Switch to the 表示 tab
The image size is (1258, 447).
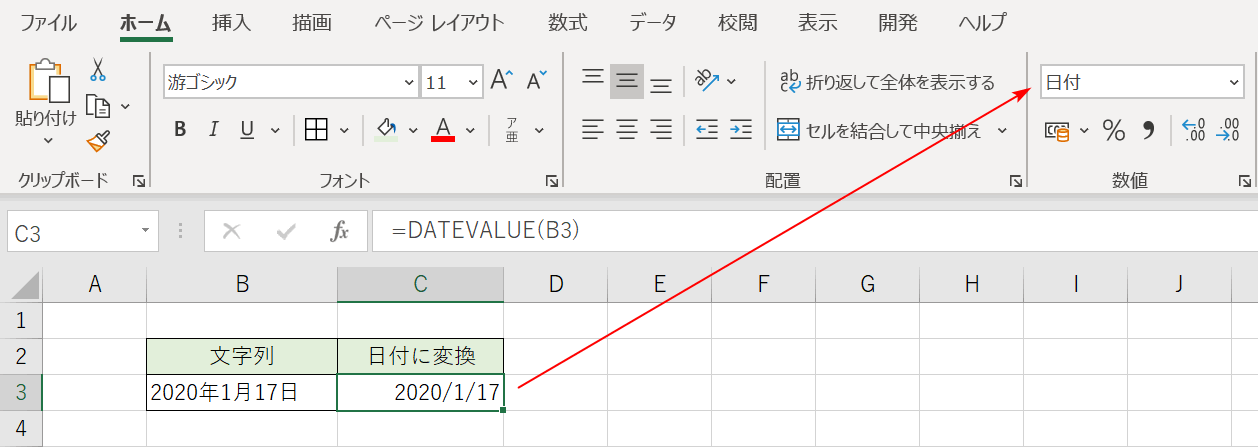coord(818,22)
